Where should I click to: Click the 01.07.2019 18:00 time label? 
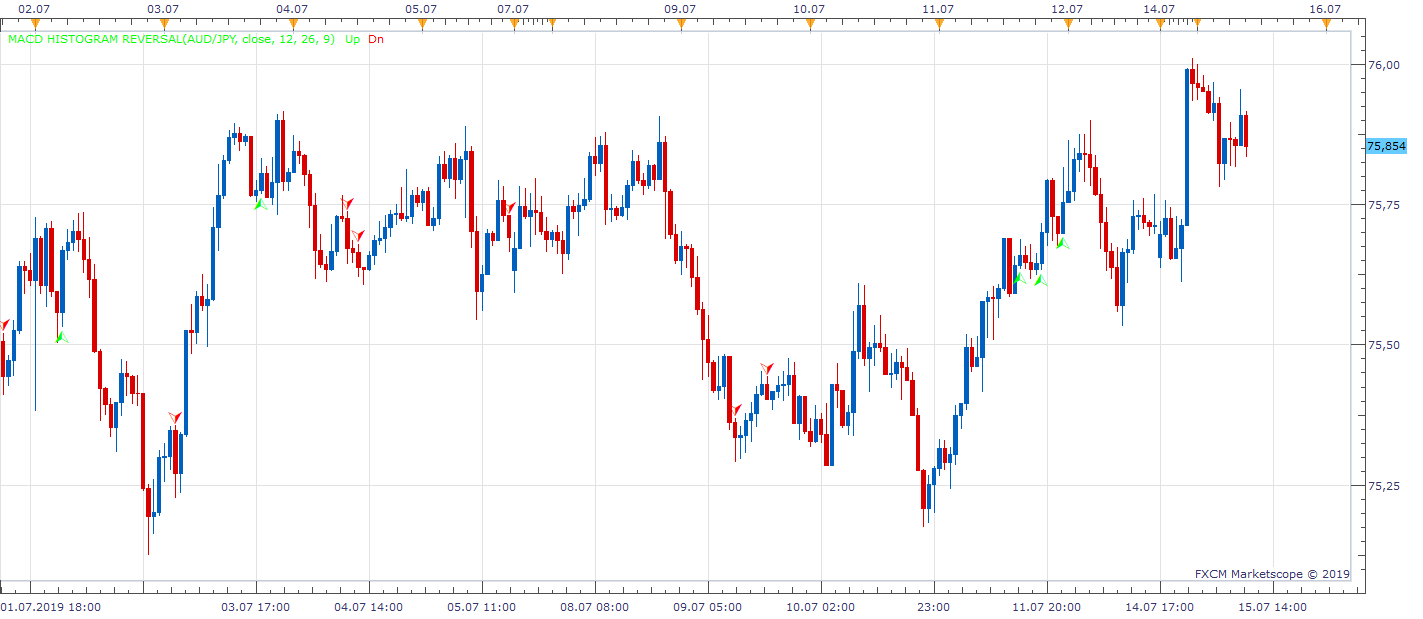pyautogui.click(x=51, y=606)
